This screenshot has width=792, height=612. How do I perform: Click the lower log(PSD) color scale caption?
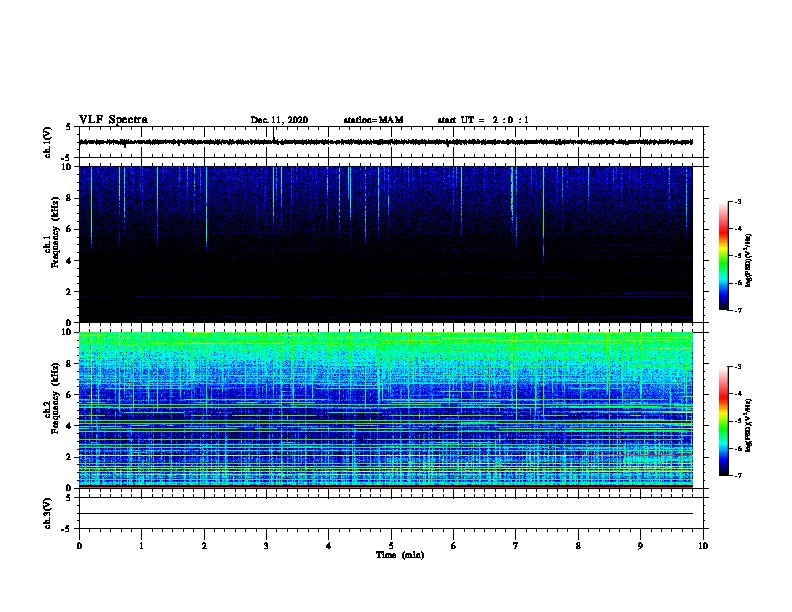tap(749, 425)
